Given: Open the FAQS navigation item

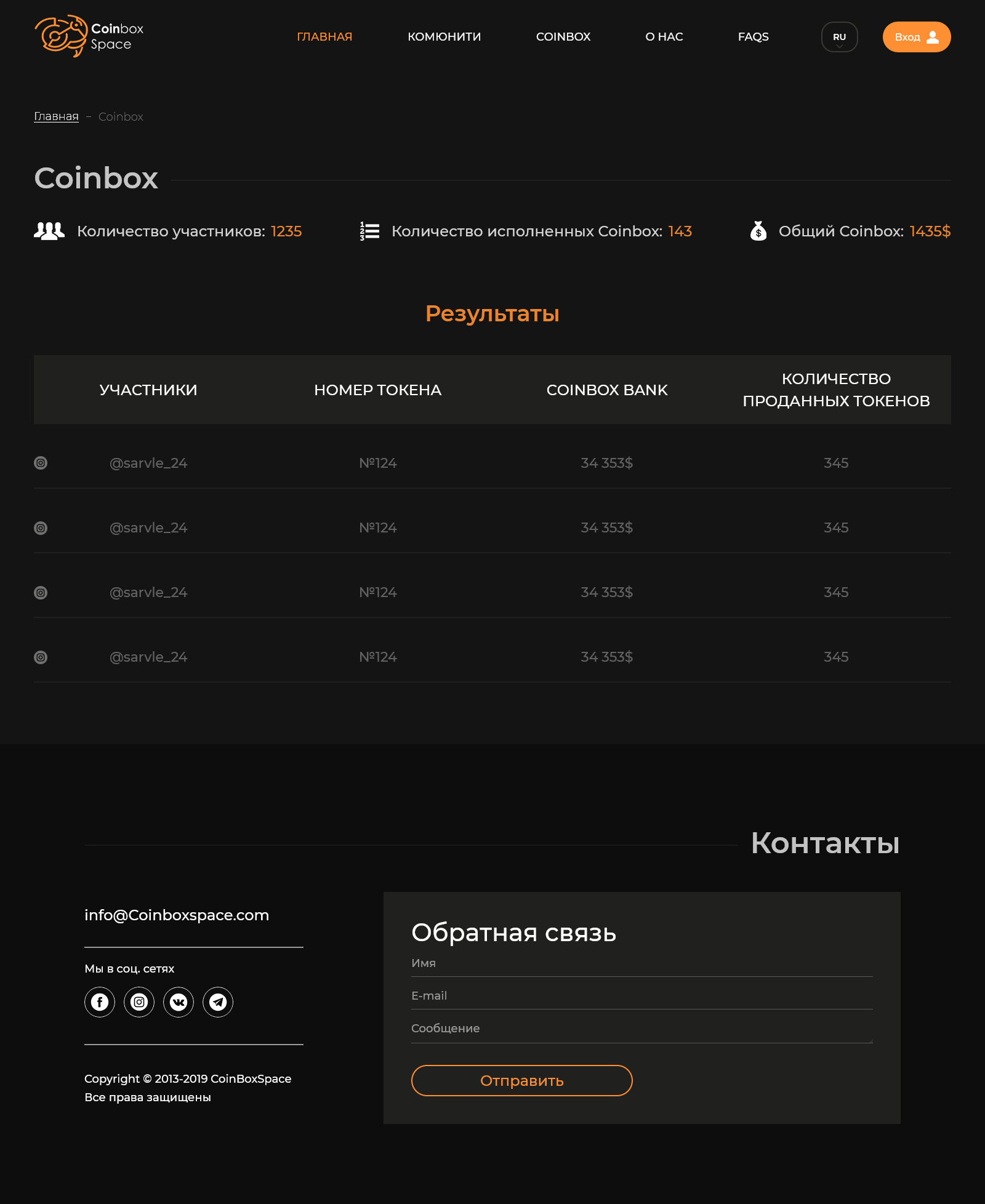Looking at the screenshot, I should 754,37.
